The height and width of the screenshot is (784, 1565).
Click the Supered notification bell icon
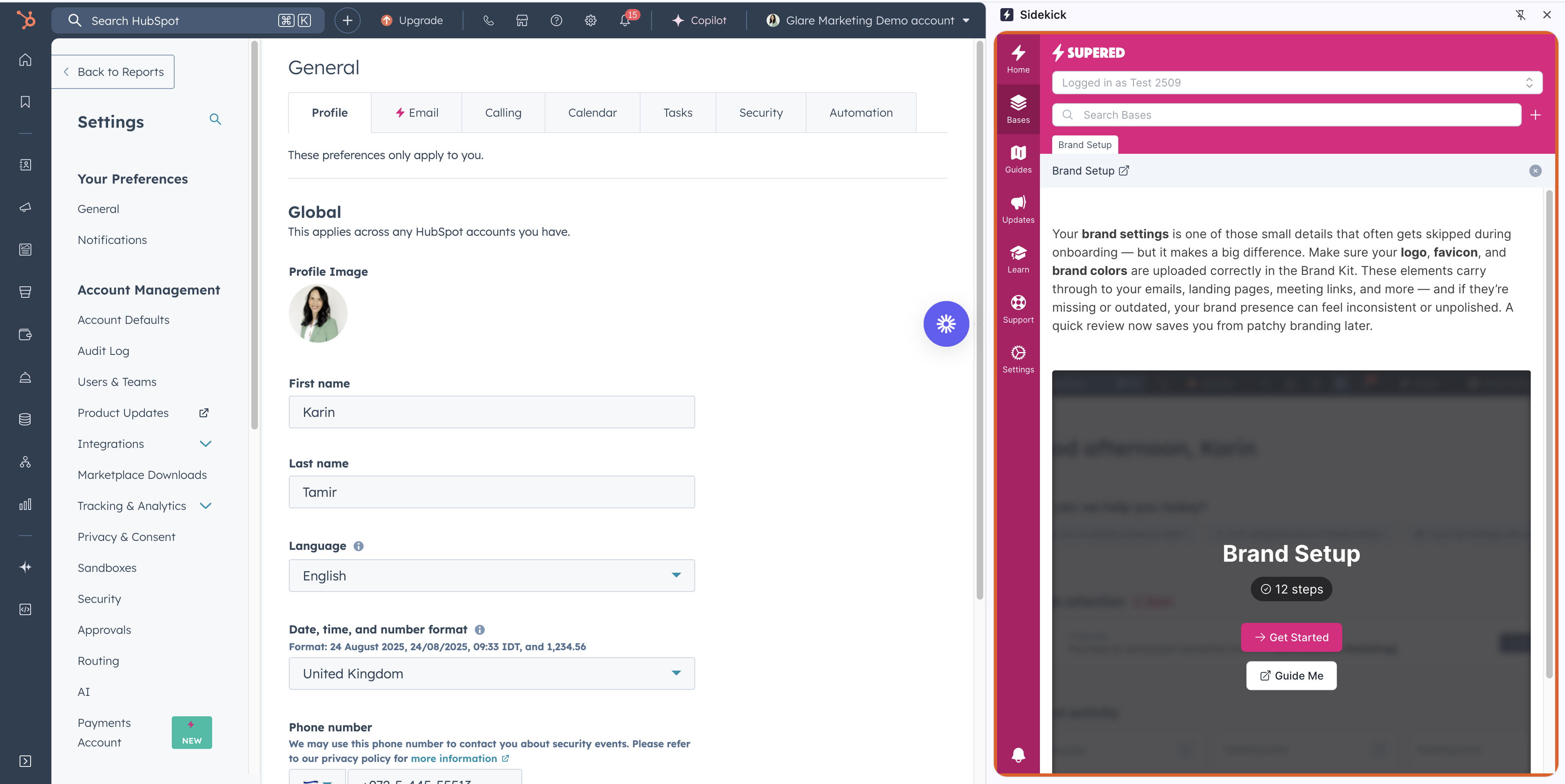click(x=1018, y=755)
